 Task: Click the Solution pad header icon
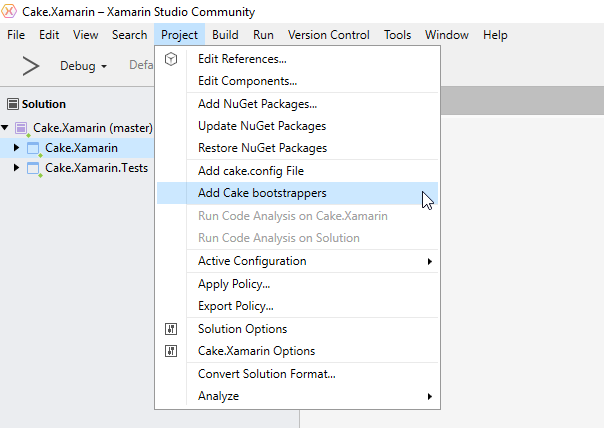tap(13, 103)
